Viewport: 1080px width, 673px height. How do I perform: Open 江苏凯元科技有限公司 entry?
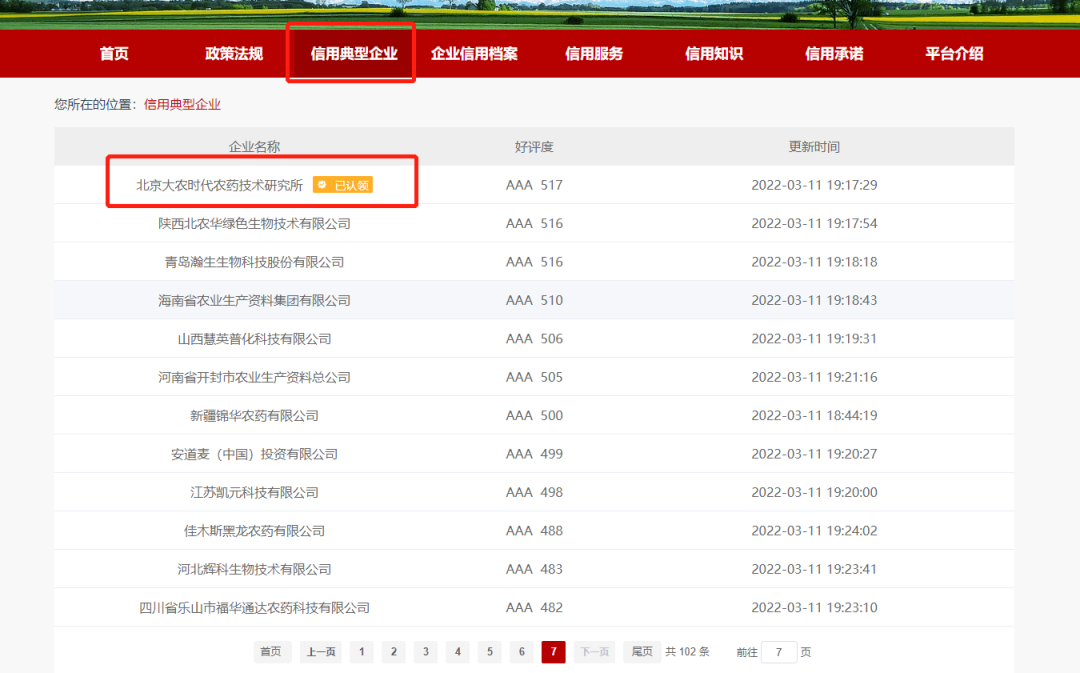click(254, 493)
